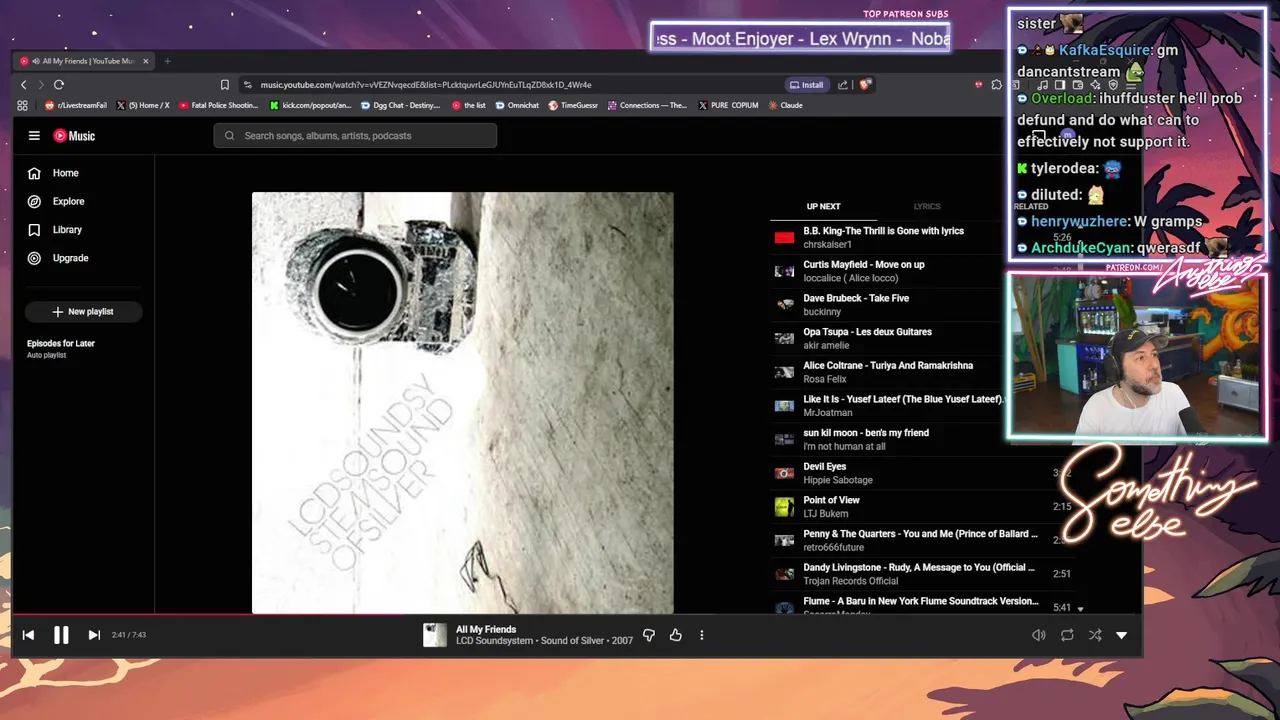Click the YouTube Music logo
1280x720 pixels.
point(74,136)
